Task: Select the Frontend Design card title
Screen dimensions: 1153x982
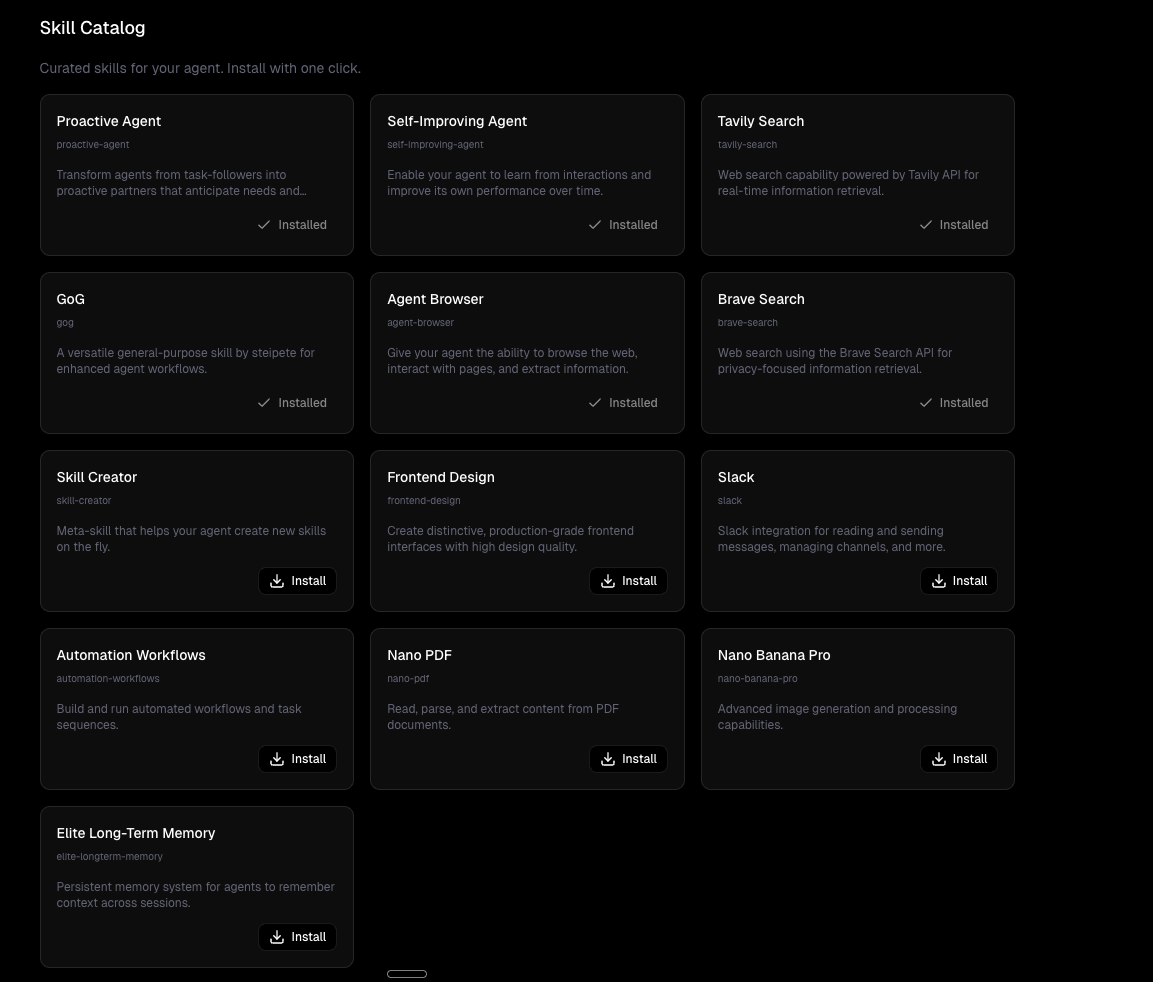Action: (441, 477)
